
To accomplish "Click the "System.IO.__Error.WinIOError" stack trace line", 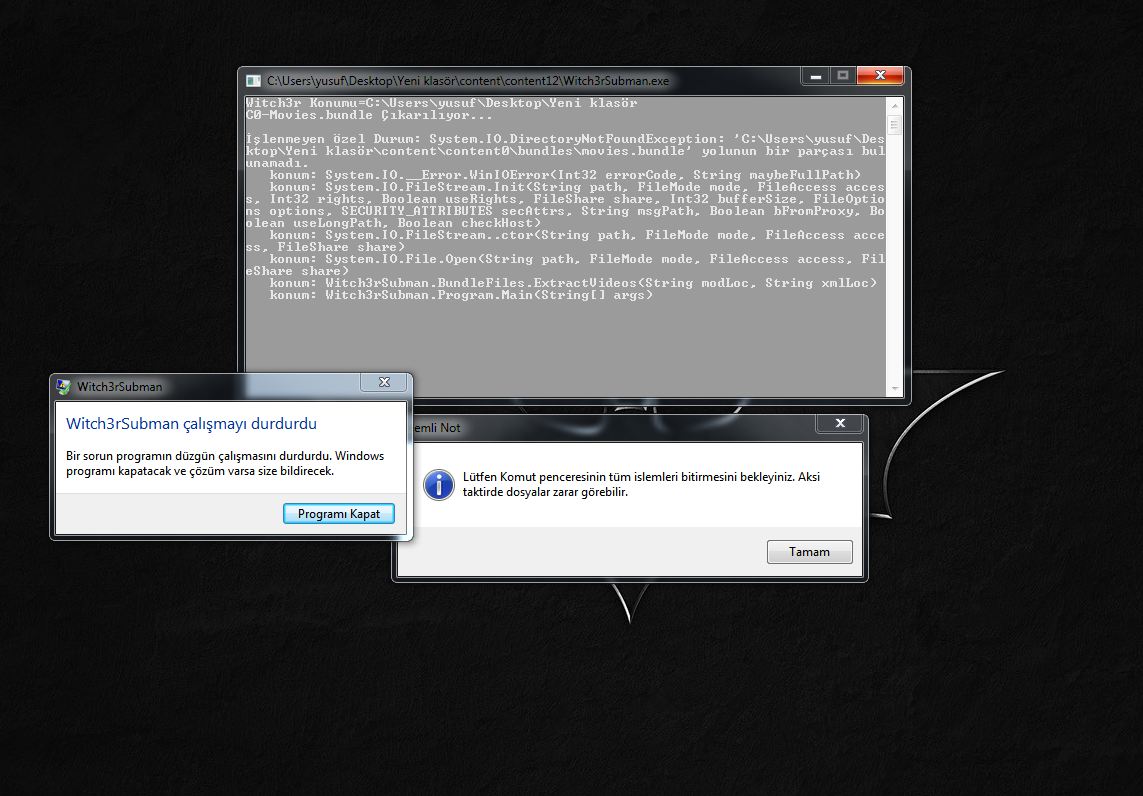I will [x=565, y=175].
